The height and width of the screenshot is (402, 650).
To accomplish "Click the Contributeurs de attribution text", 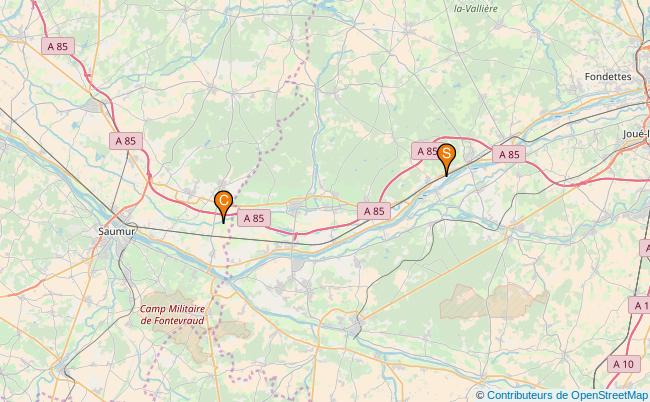I will (528, 395).
